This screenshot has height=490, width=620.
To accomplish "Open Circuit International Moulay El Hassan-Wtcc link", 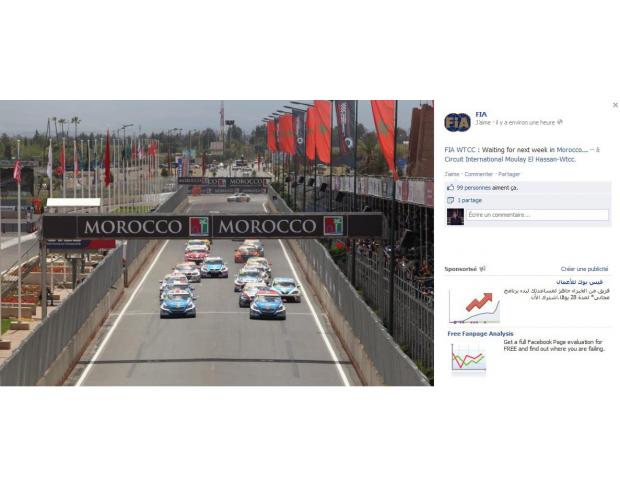I will (510, 159).
